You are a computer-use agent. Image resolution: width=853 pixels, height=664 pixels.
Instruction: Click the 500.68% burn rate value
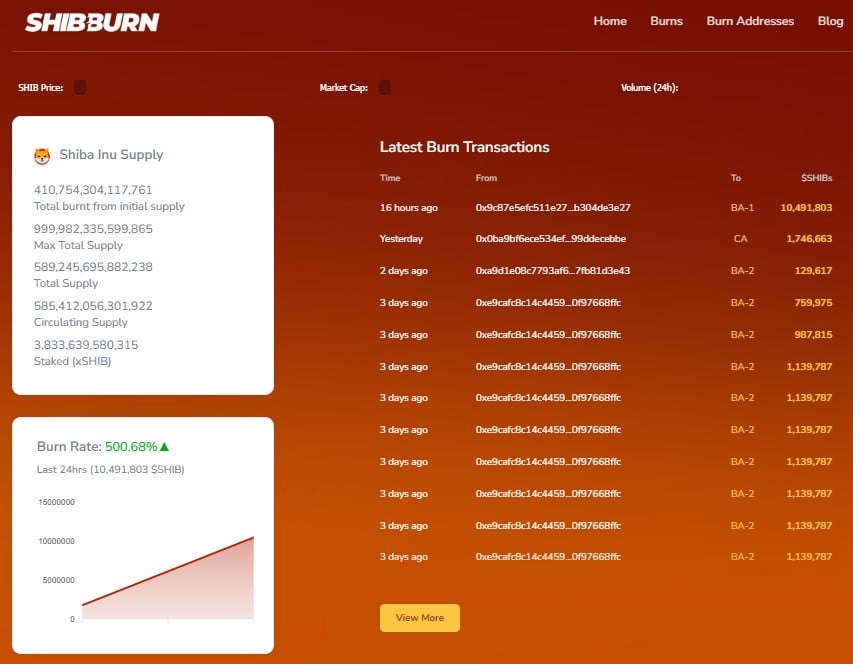pos(130,447)
